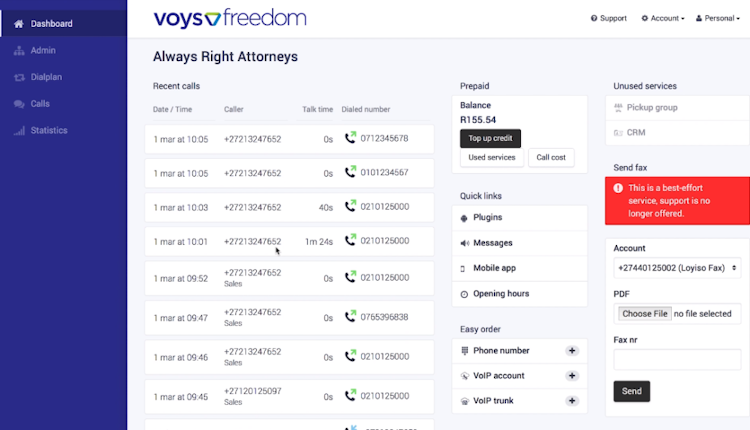Open the Plugins quick link
Screen dimensions: 750x430
click(488, 217)
